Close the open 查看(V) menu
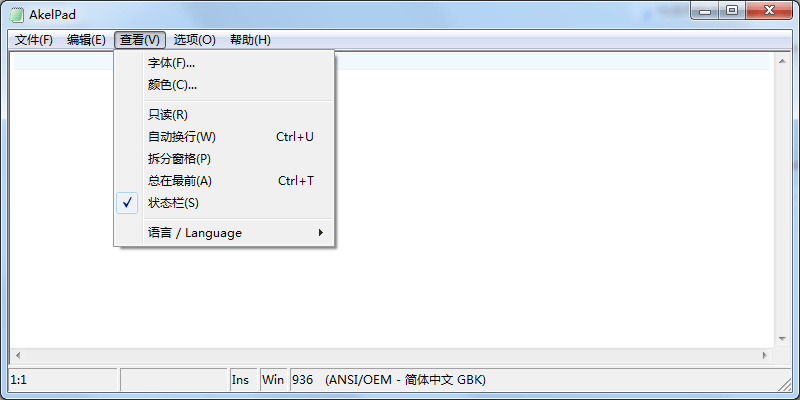800x400 pixels. coord(139,40)
